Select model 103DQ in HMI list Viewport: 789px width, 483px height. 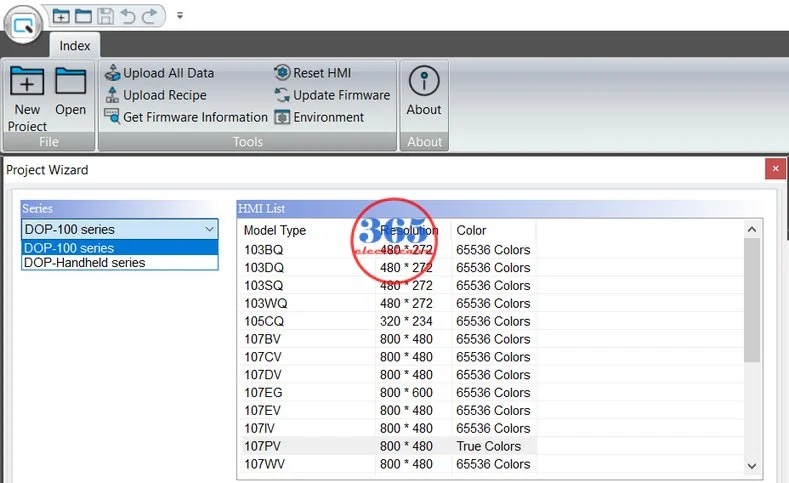pyautogui.click(x=264, y=268)
